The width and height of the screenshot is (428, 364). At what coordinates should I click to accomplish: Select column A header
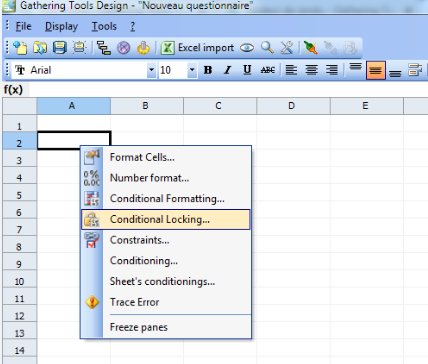pos(74,106)
